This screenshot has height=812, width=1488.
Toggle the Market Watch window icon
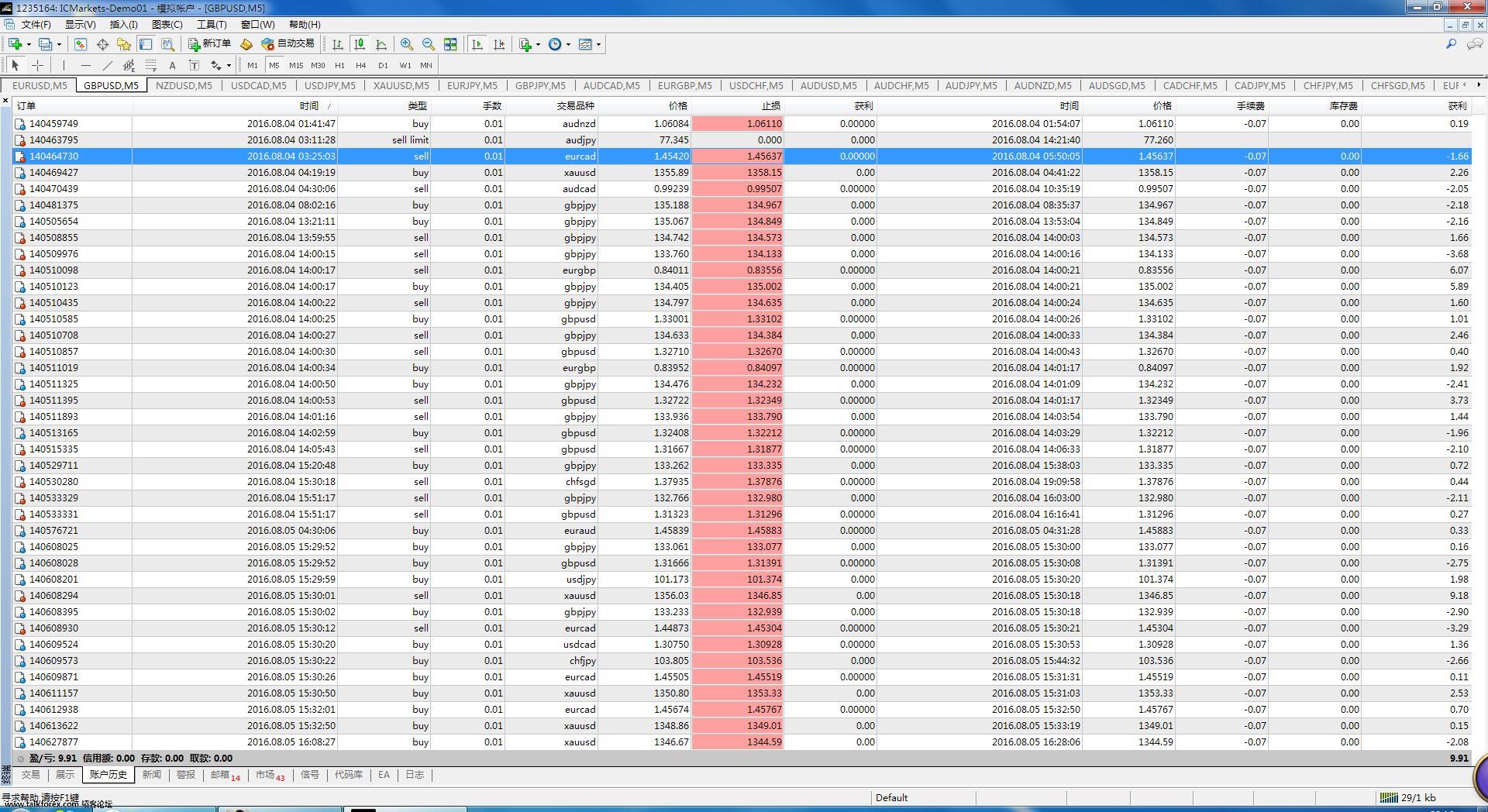tap(81, 44)
